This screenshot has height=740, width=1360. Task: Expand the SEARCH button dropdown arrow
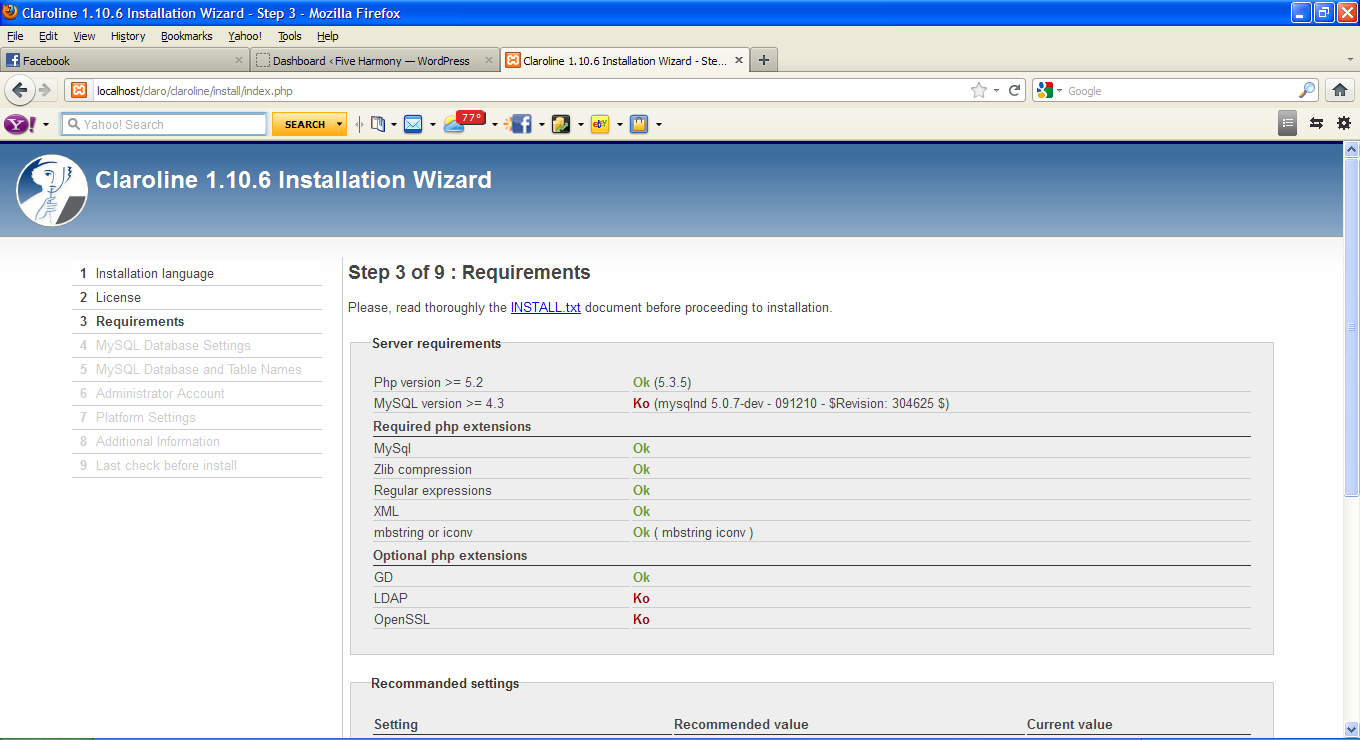(x=340, y=125)
